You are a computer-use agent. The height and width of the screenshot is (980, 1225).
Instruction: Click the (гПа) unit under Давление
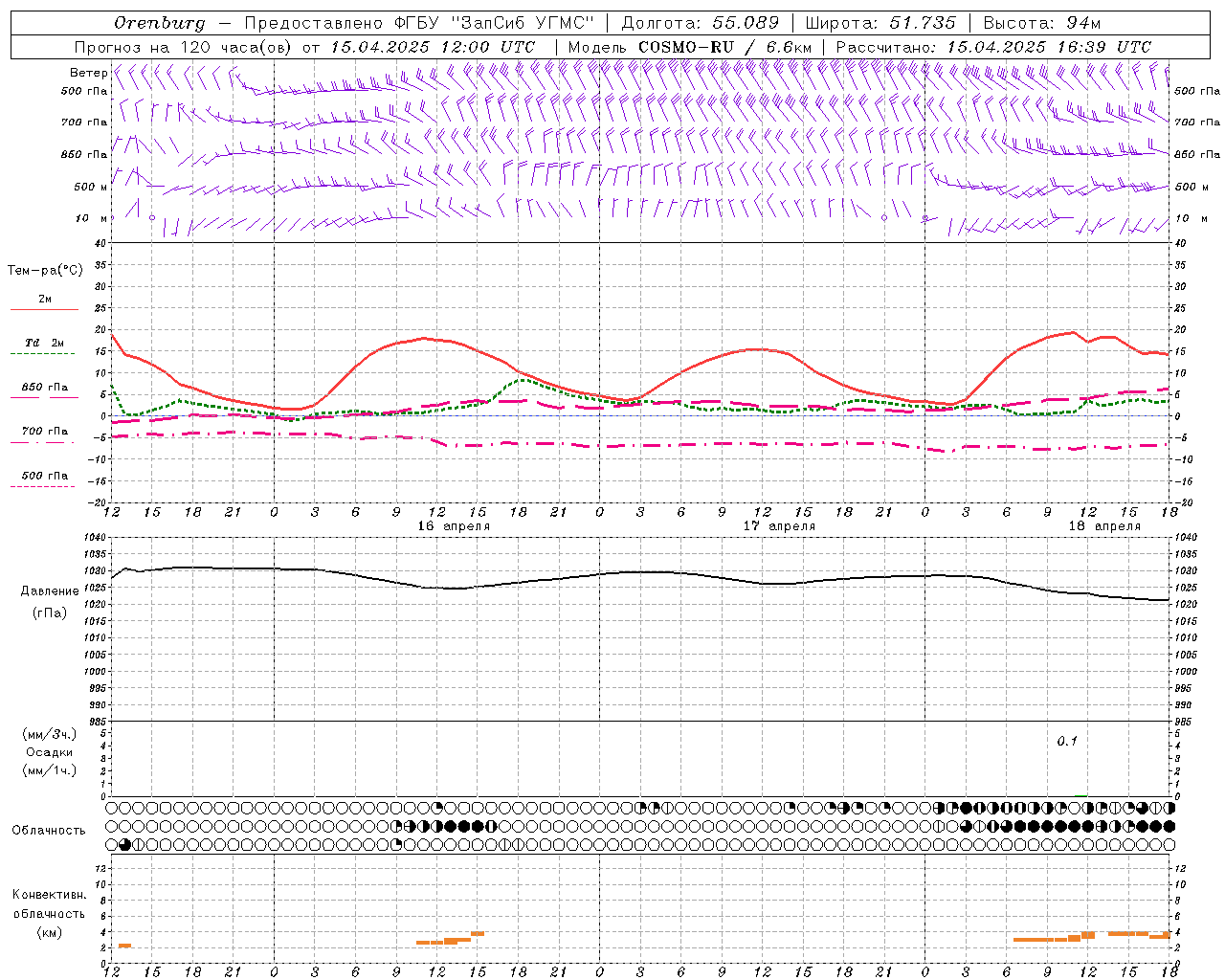point(50,613)
